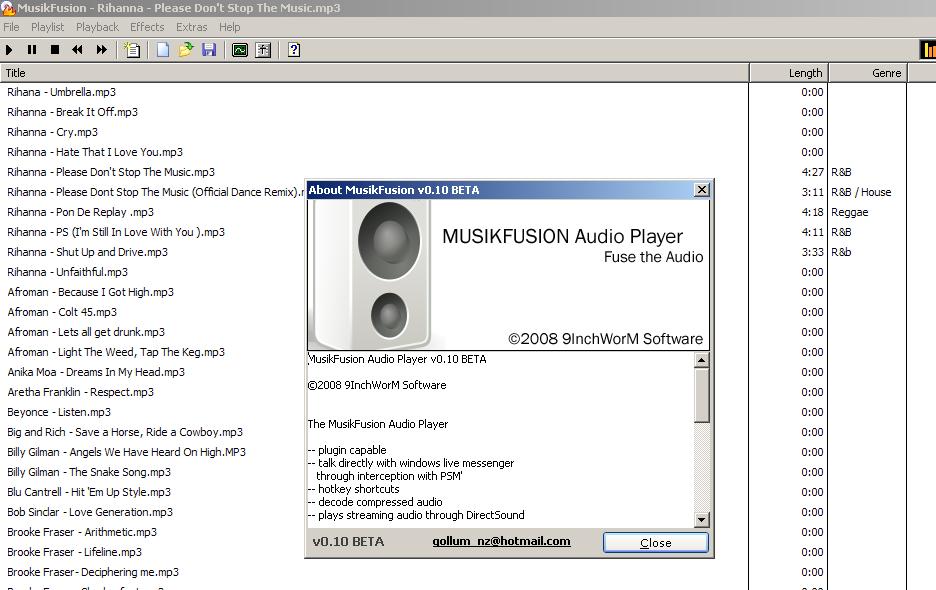936x590 pixels.
Task: Open the Extras menu
Action: [x=192, y=27]
